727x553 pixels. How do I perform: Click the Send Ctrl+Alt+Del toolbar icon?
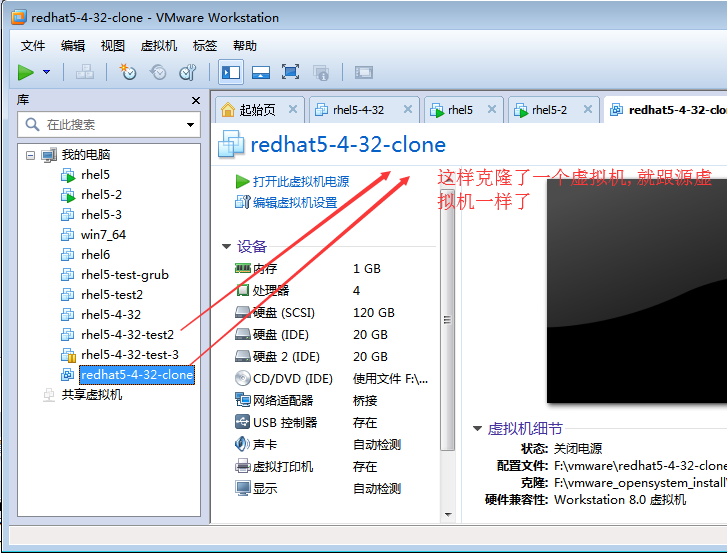(85, 72)
